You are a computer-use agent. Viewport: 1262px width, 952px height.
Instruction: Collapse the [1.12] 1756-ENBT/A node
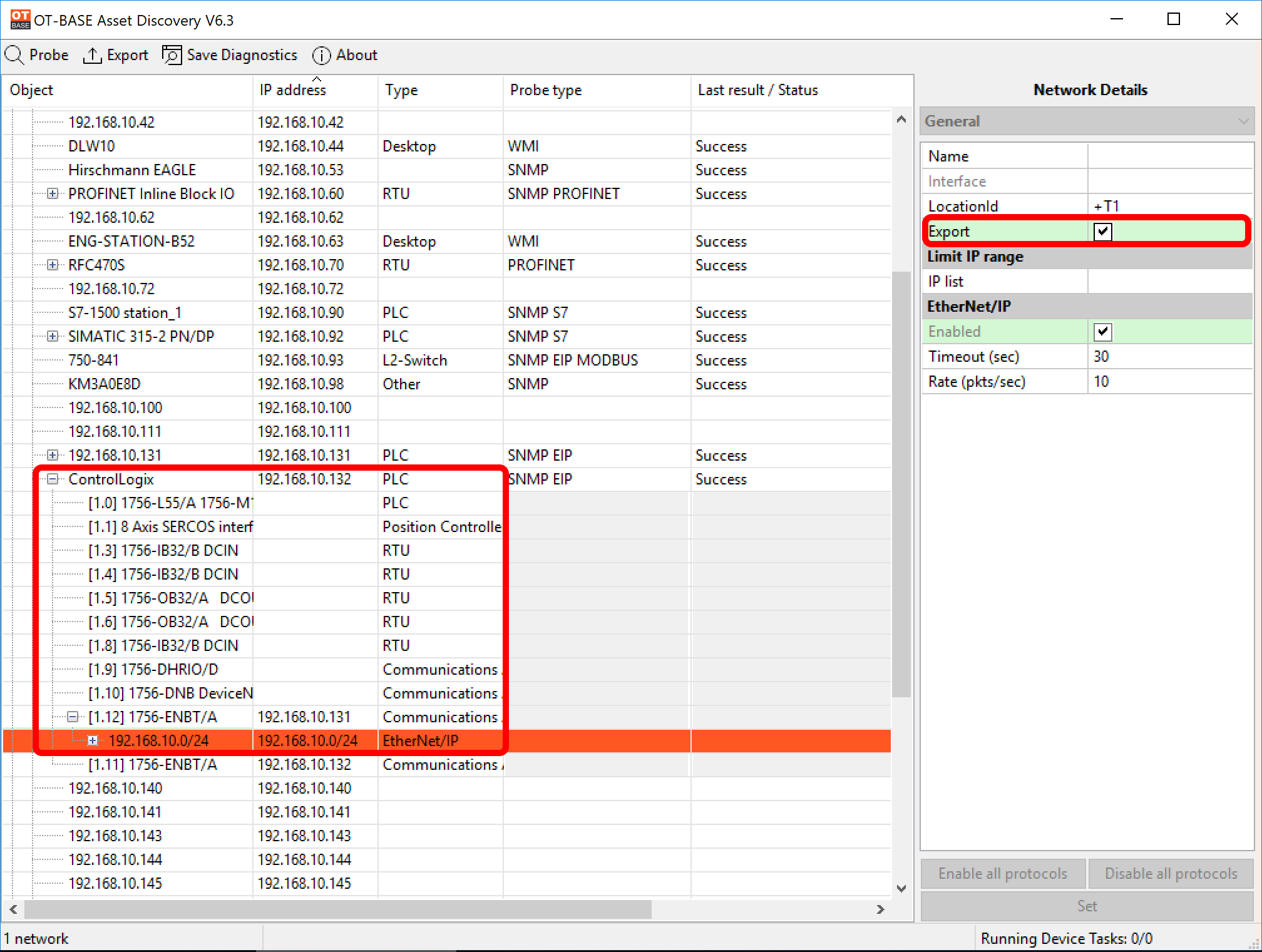[x=73, y=717]
